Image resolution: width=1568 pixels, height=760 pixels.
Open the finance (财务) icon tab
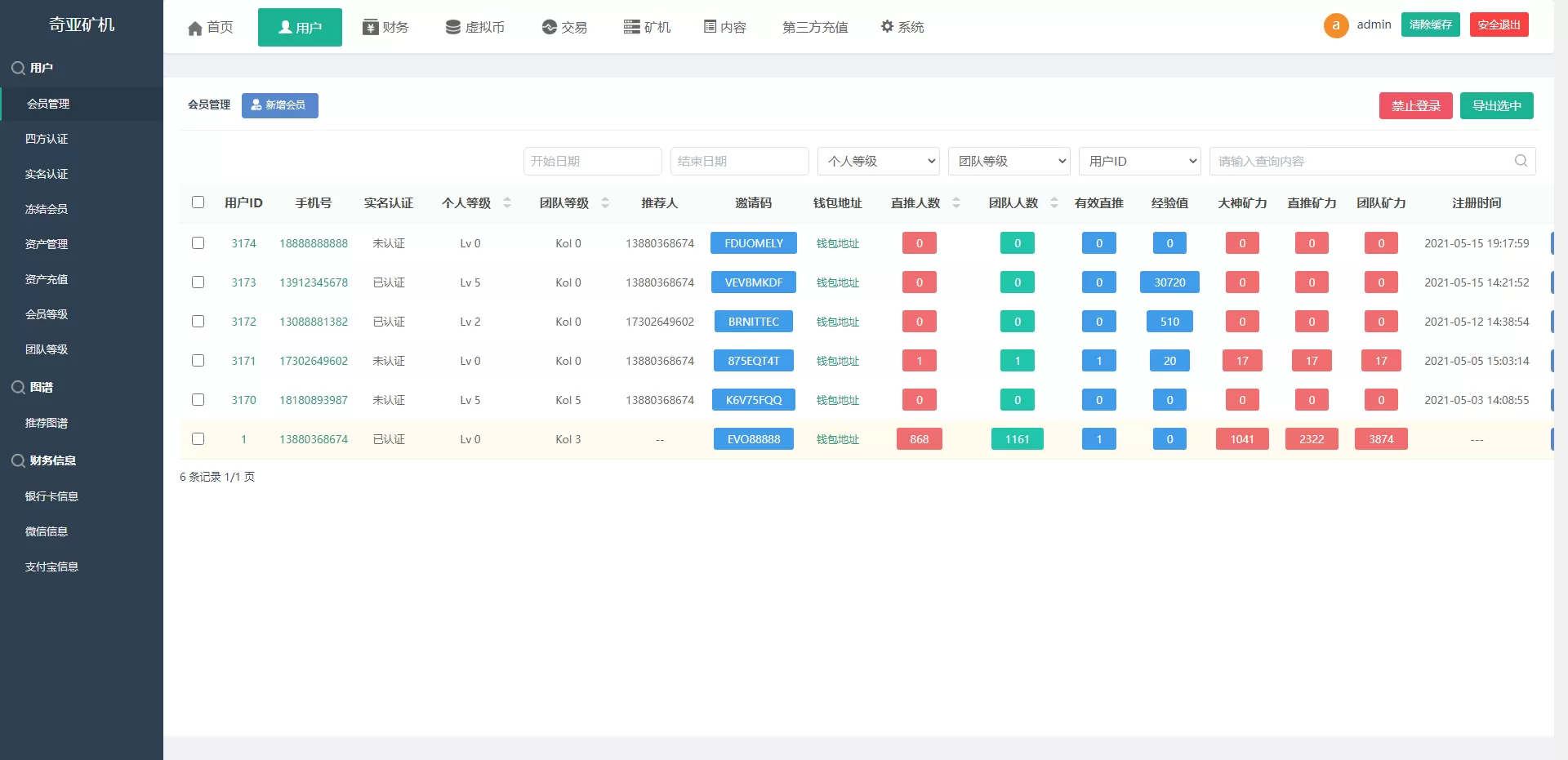point(371,28)
